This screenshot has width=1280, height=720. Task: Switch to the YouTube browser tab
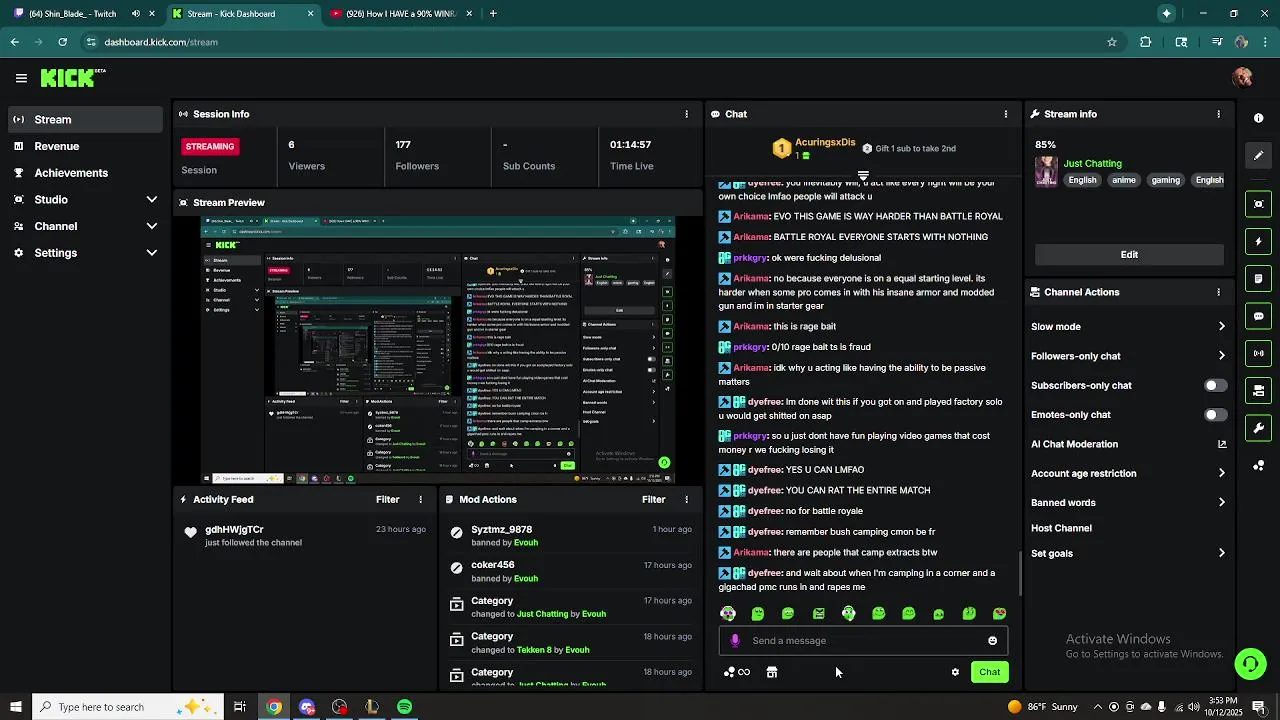[x=400, y=14]
